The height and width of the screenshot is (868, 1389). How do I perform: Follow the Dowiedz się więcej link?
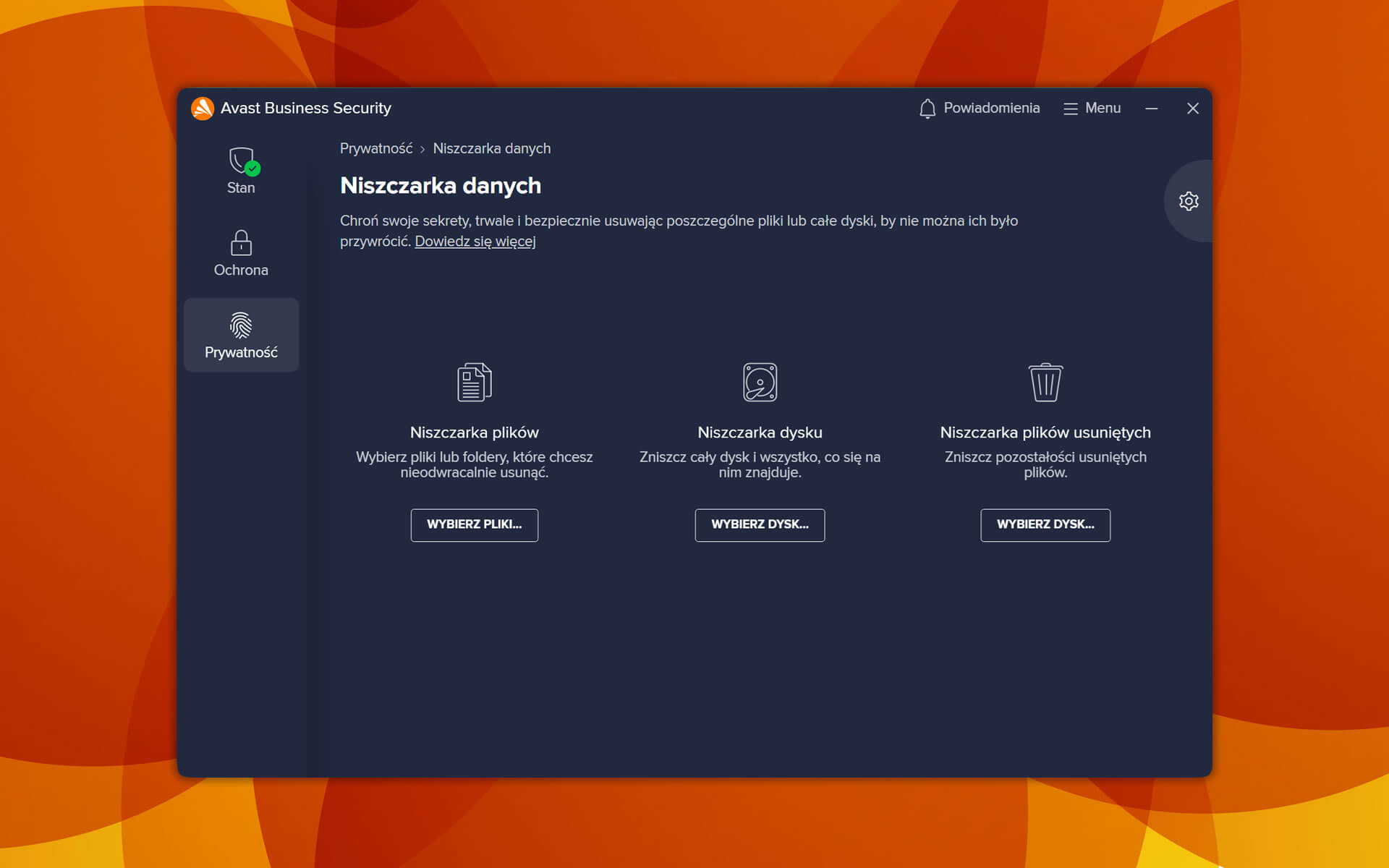(475, 242)
